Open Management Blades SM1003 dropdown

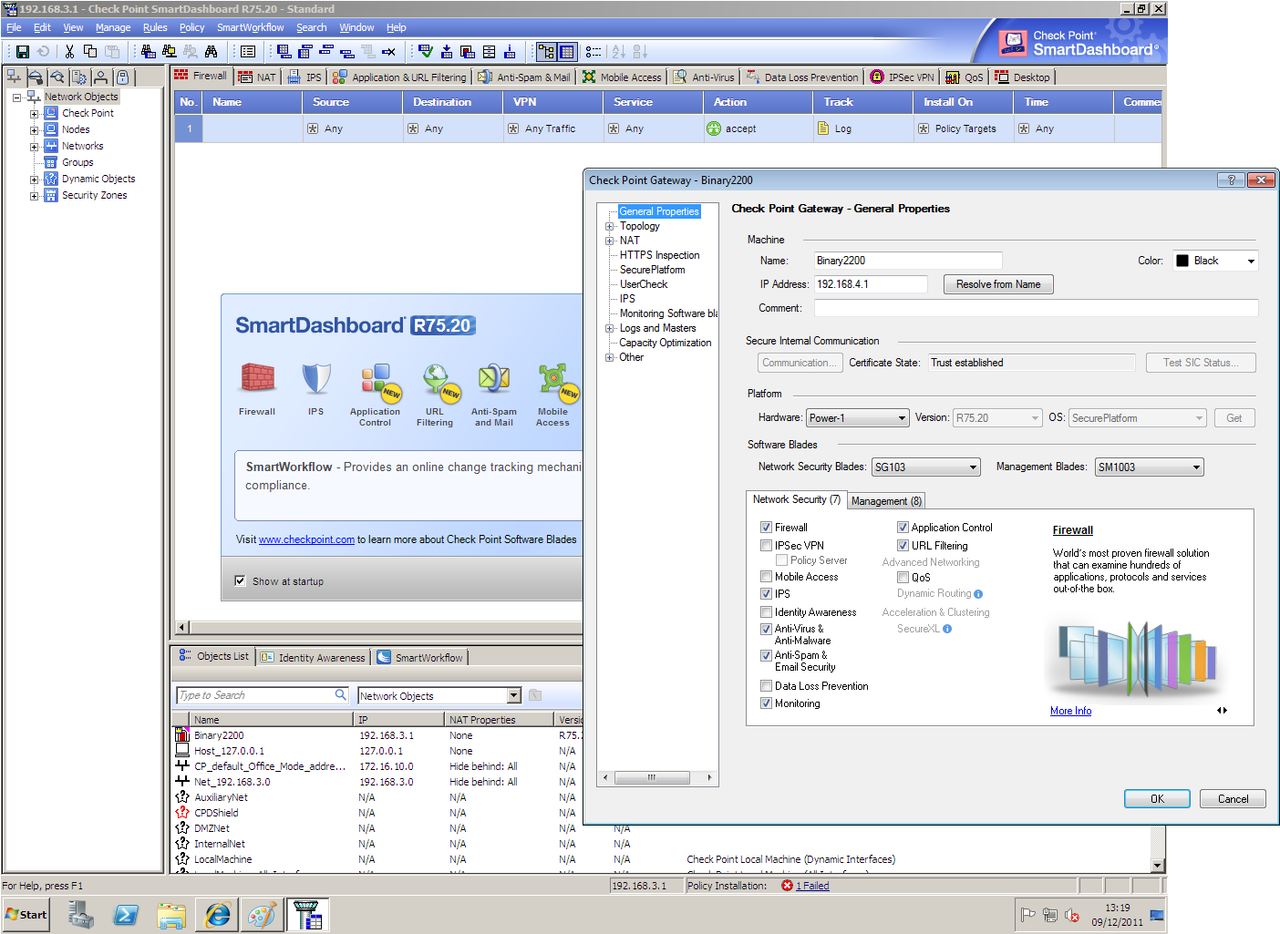click(x=1149, y=467)
